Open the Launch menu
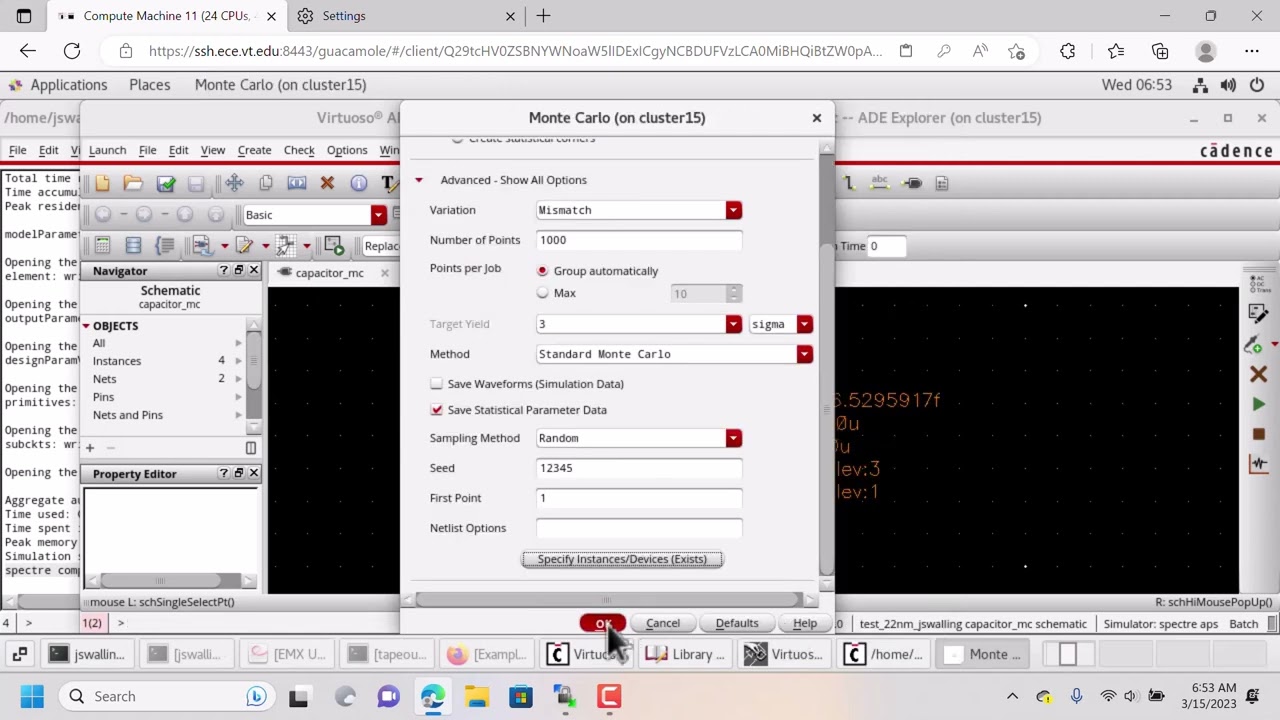1280x720 pixels. click(x=107, y=150)
